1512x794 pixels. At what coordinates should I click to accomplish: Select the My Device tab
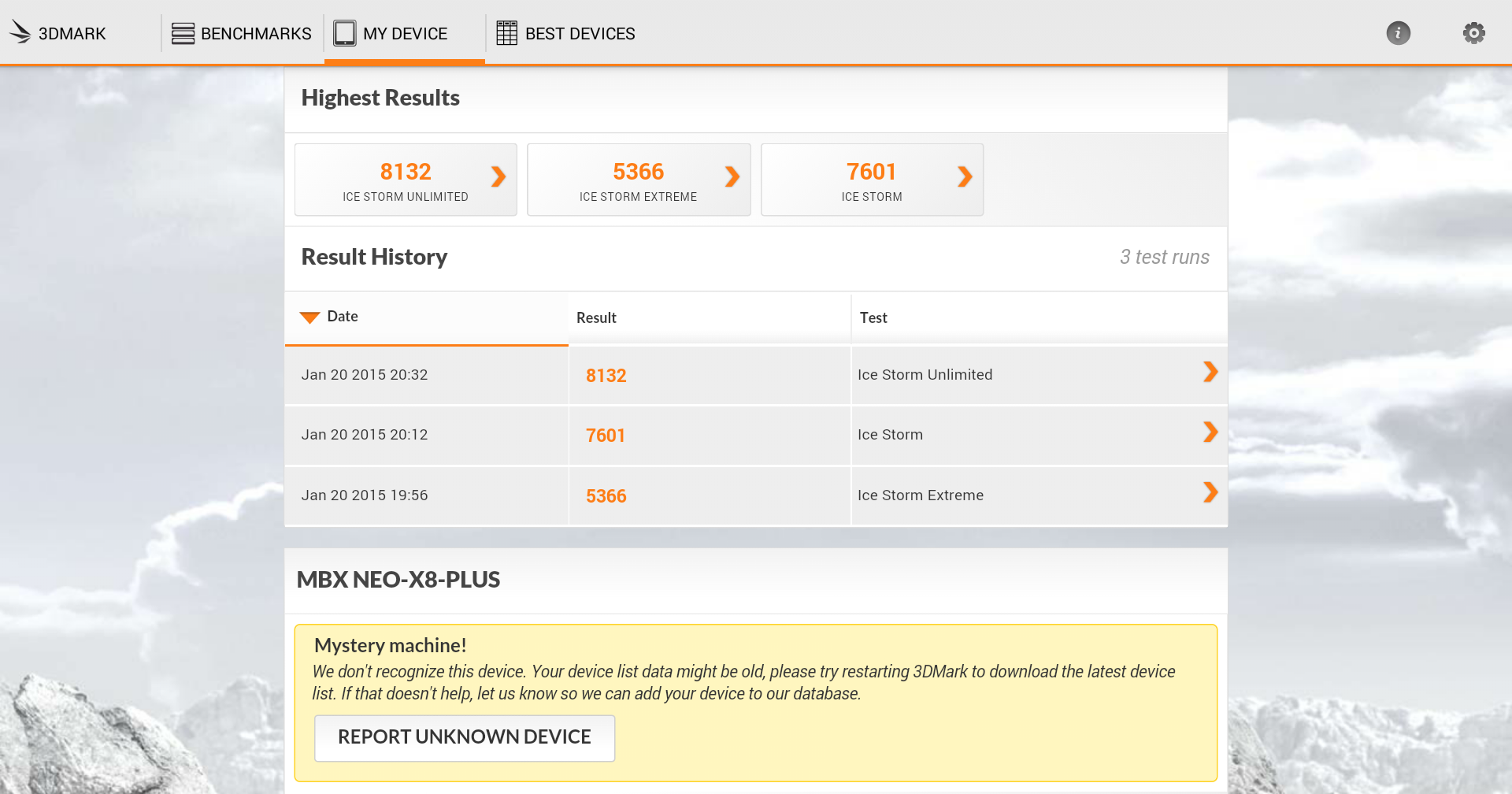tap(405, 33)
